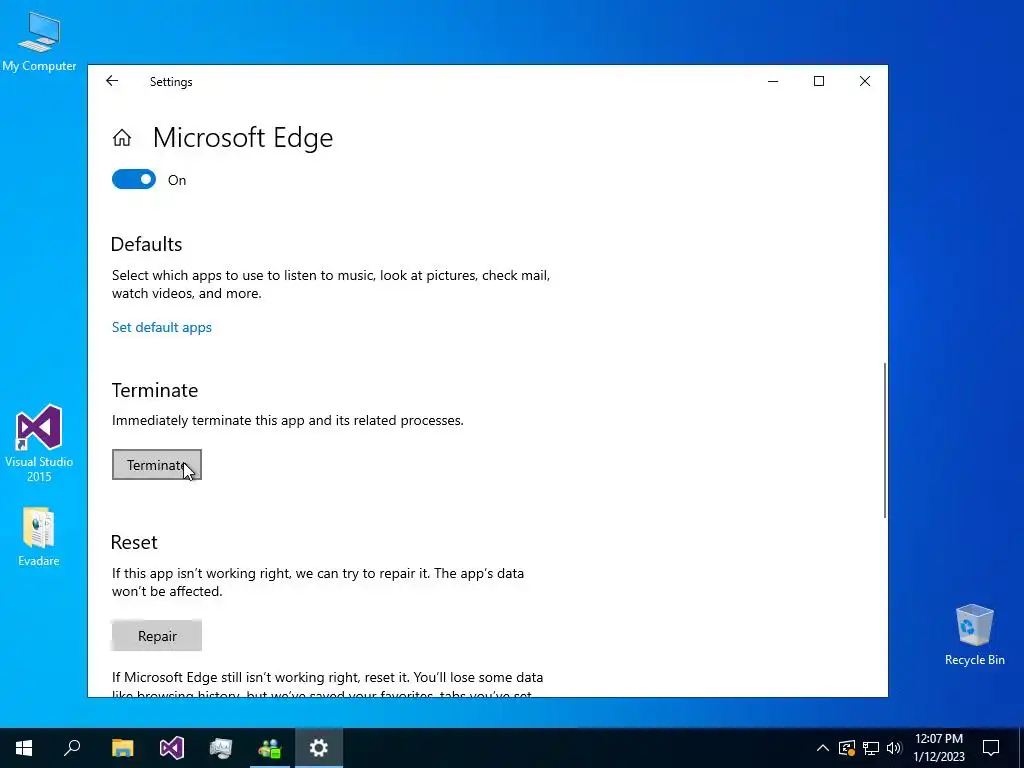Viewport: 1024px width, 768px height.
Task: Click the Reset section heading
Action: [x=134, y=542]
